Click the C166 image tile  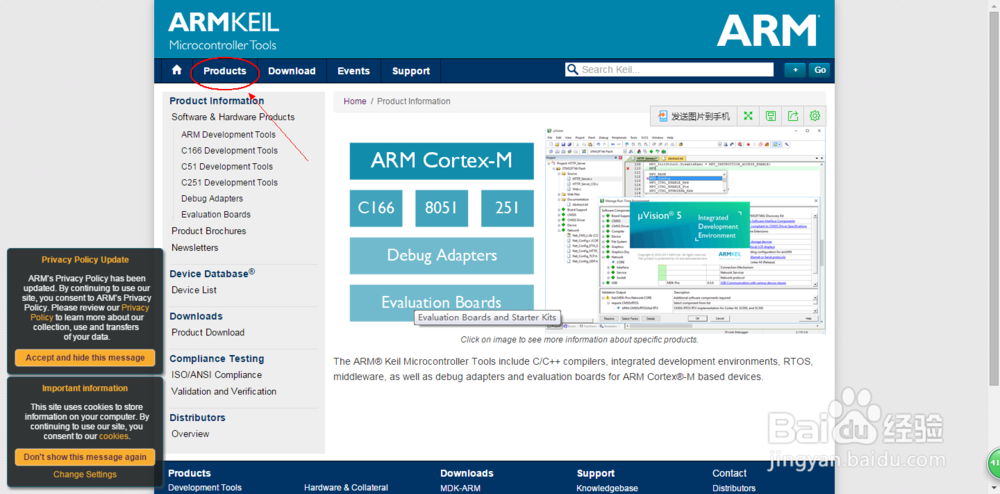pyautogui.click(x=376, y=208)
